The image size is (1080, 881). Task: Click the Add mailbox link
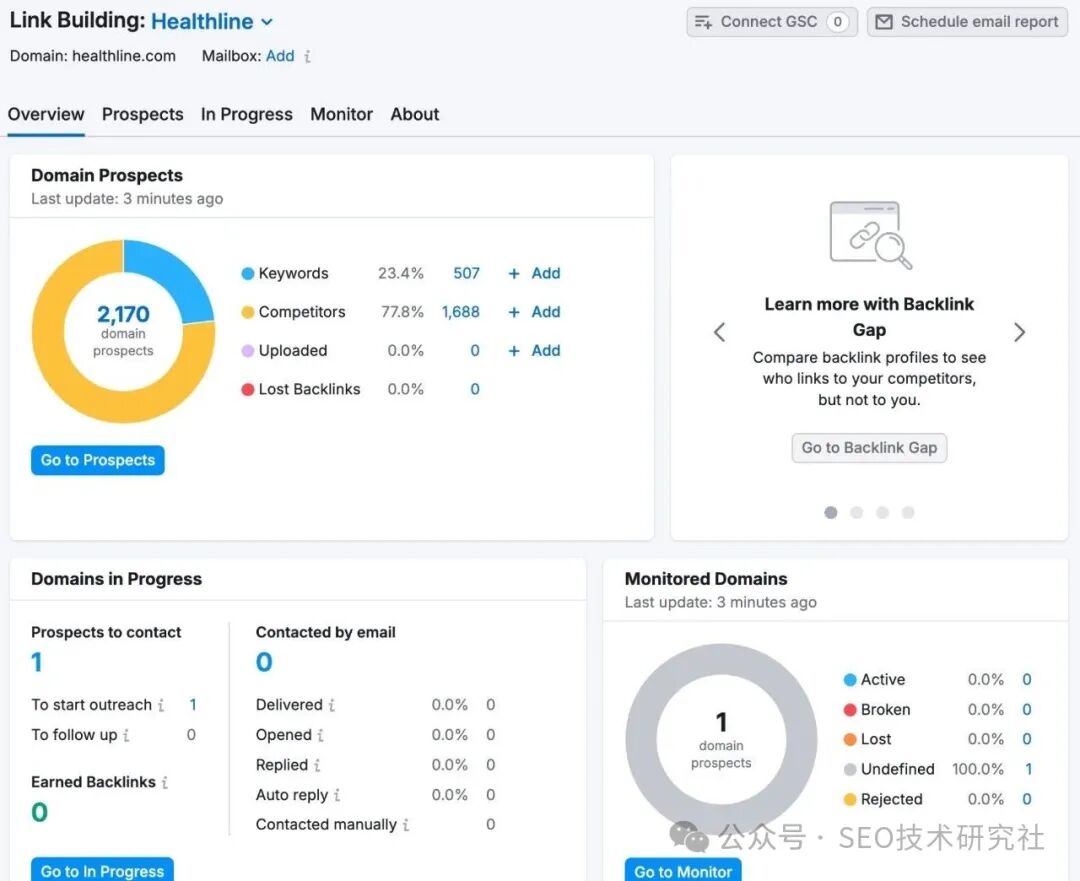coord(280,56)
